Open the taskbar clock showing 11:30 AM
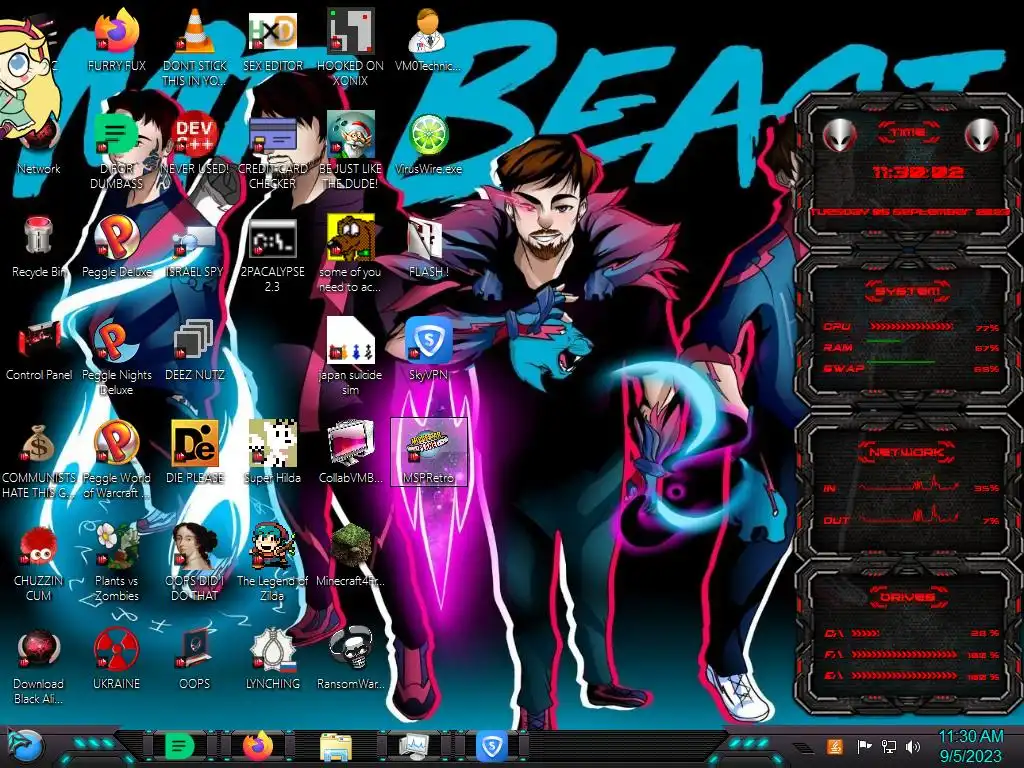The width and height of the screenshot is (1024, 768). click(970, 746)
